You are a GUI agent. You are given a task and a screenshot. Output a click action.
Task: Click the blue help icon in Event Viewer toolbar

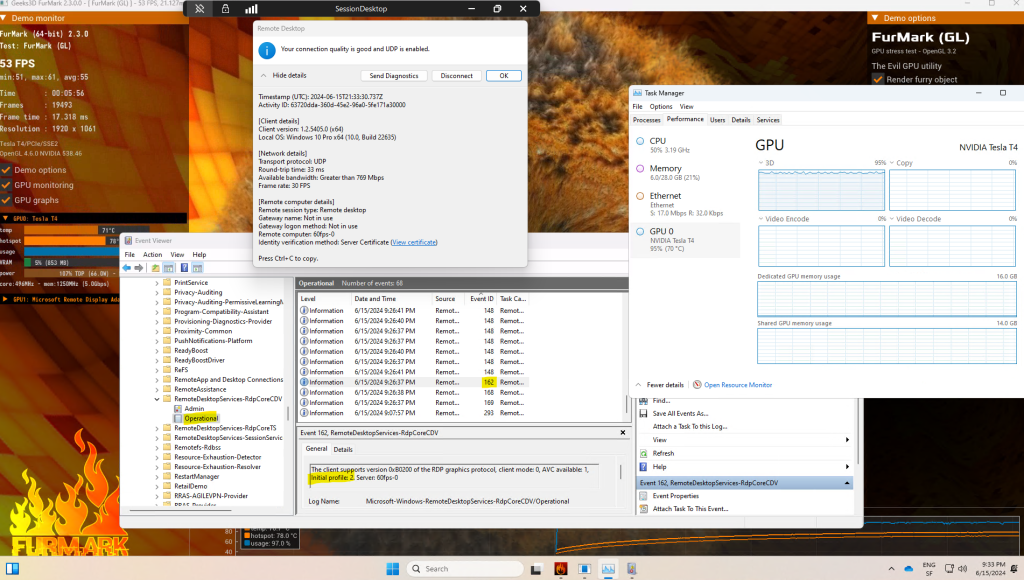coord(184,268)
